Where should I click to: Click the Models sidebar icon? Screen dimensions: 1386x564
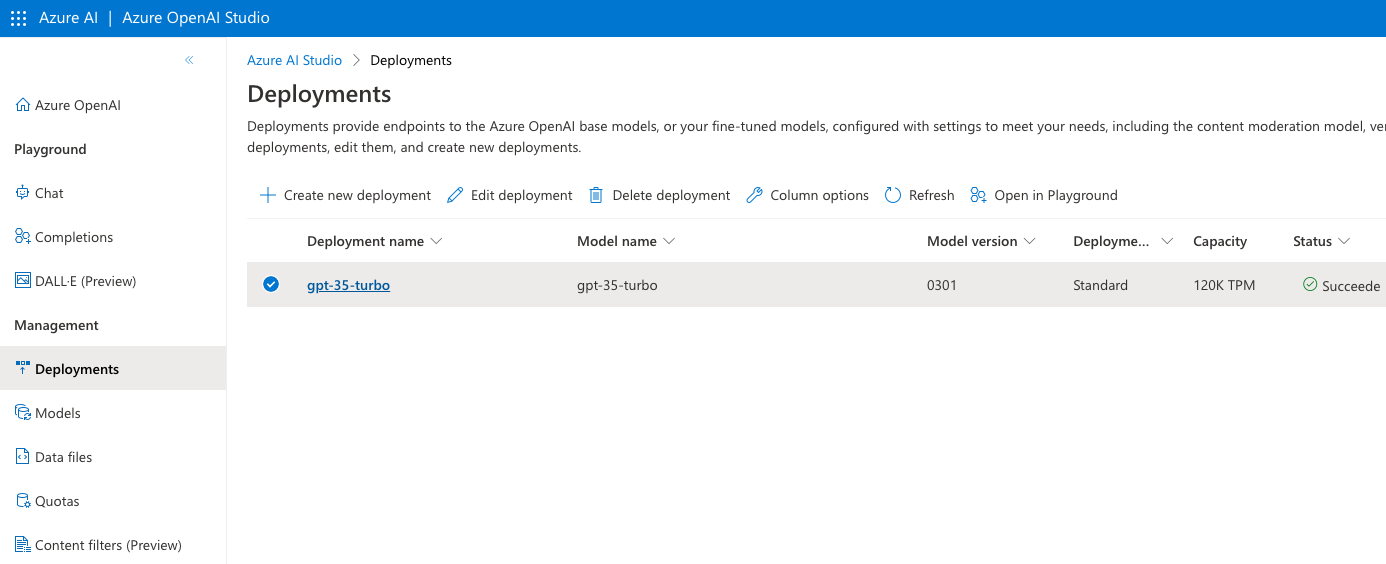click(23, 413)
